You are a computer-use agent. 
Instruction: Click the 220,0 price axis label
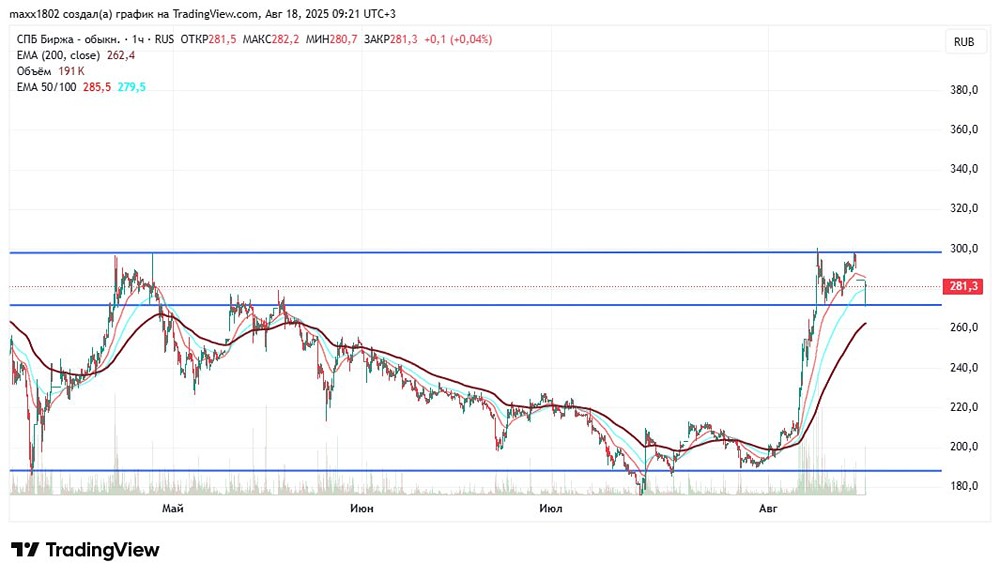coord(964,407)
